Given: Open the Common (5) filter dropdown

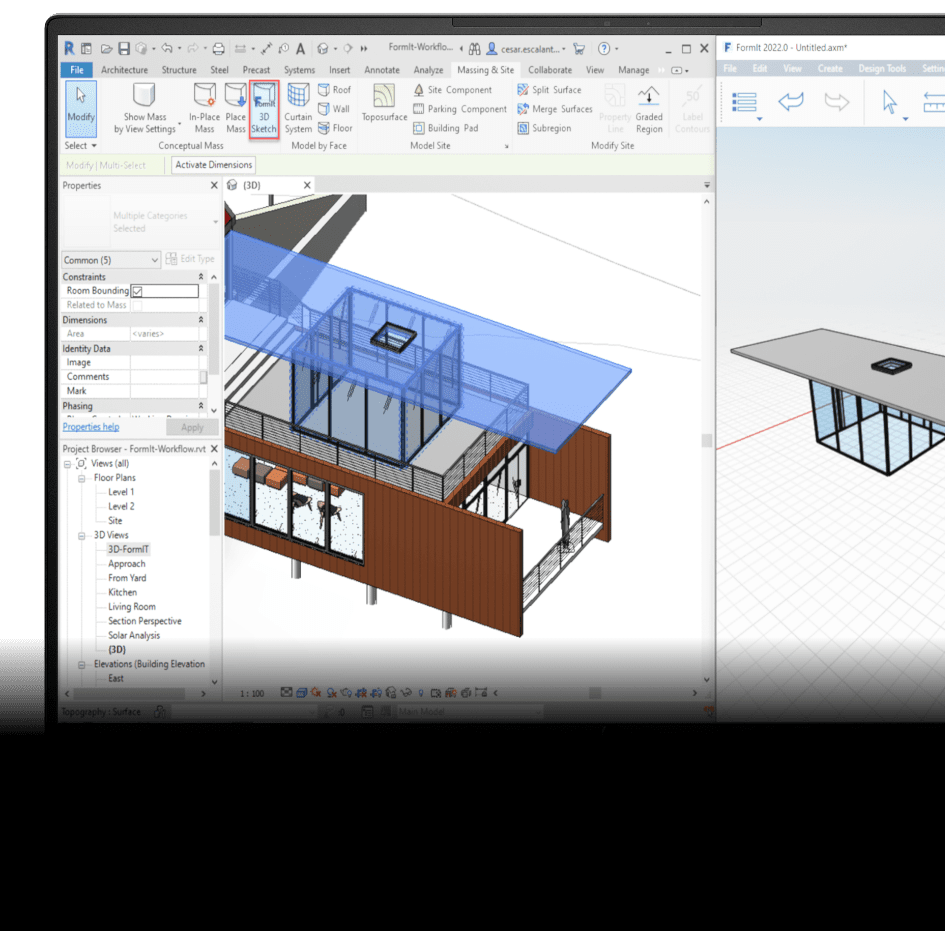Looking at the screenshot, I should click(x=111, y=260).
